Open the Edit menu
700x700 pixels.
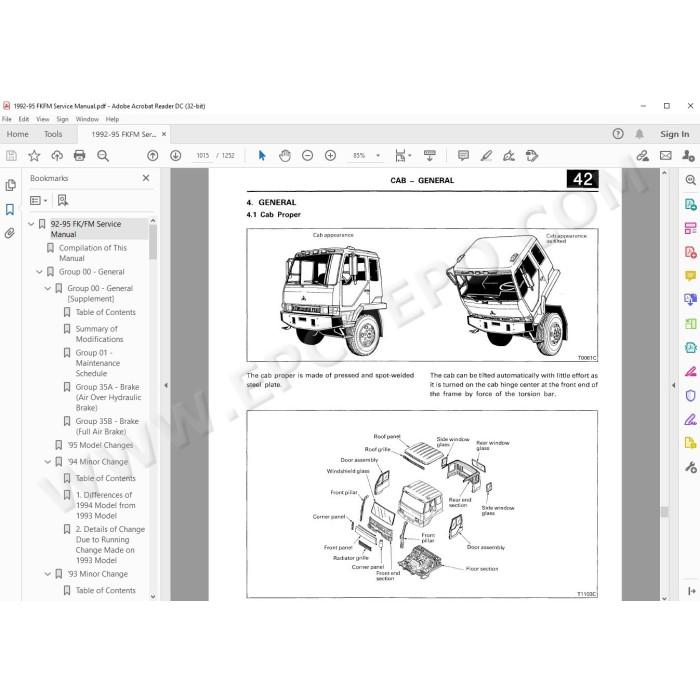(x=24, y=119)
